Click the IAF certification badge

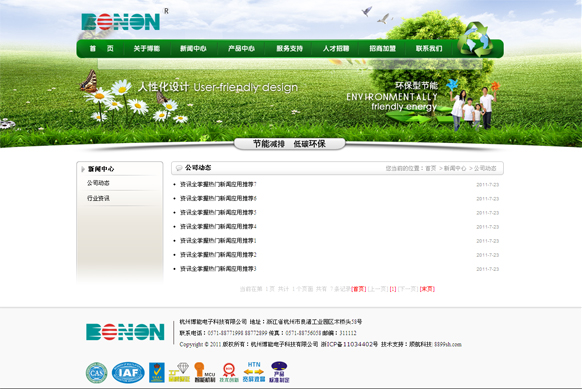[x=128, y=373]
